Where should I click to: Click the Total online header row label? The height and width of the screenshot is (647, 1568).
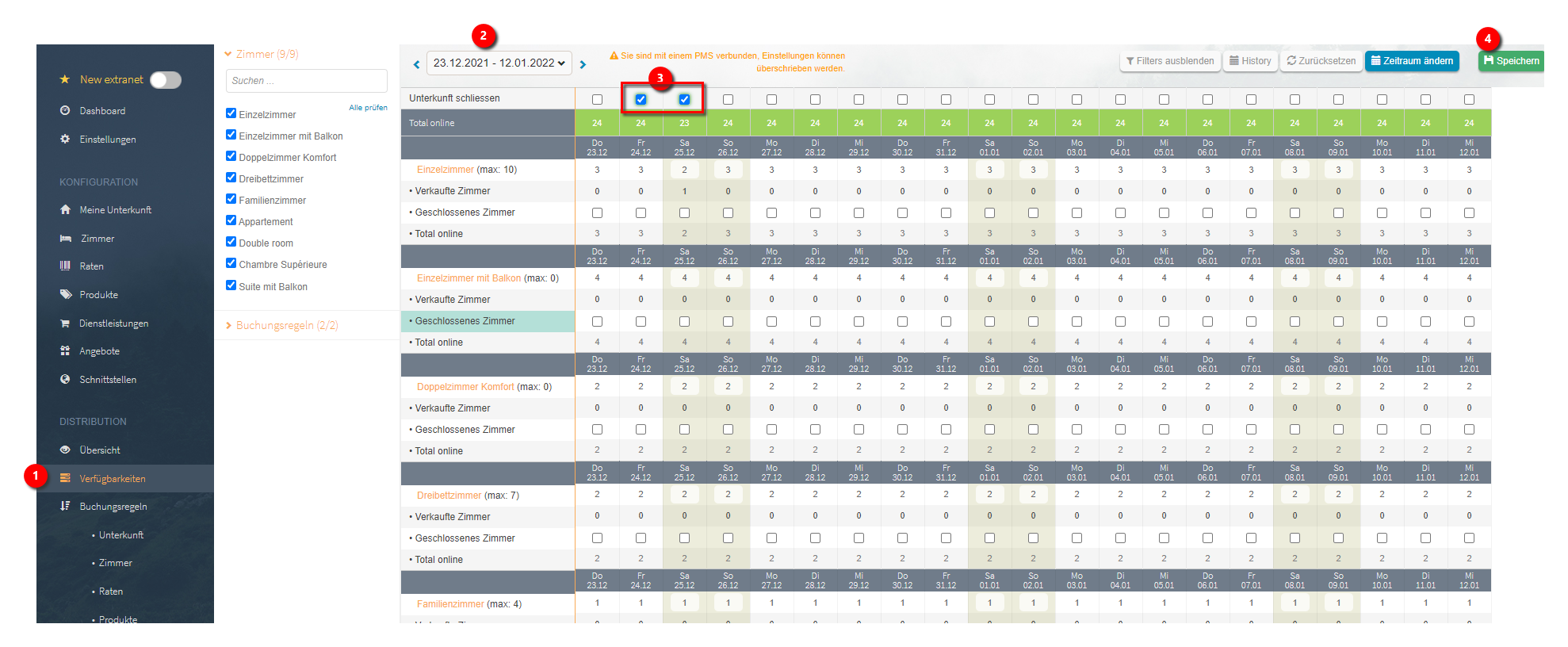click(x=432, y=123)
